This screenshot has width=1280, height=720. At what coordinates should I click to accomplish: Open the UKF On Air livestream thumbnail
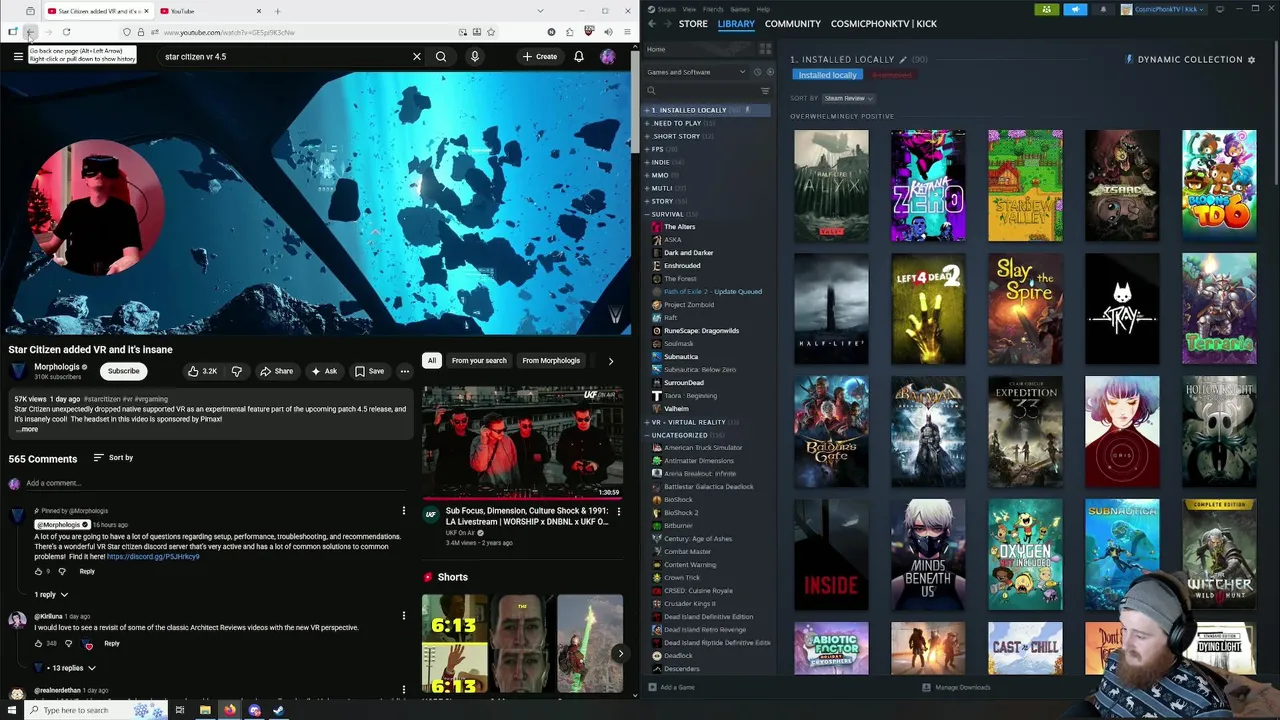(522, 442)
